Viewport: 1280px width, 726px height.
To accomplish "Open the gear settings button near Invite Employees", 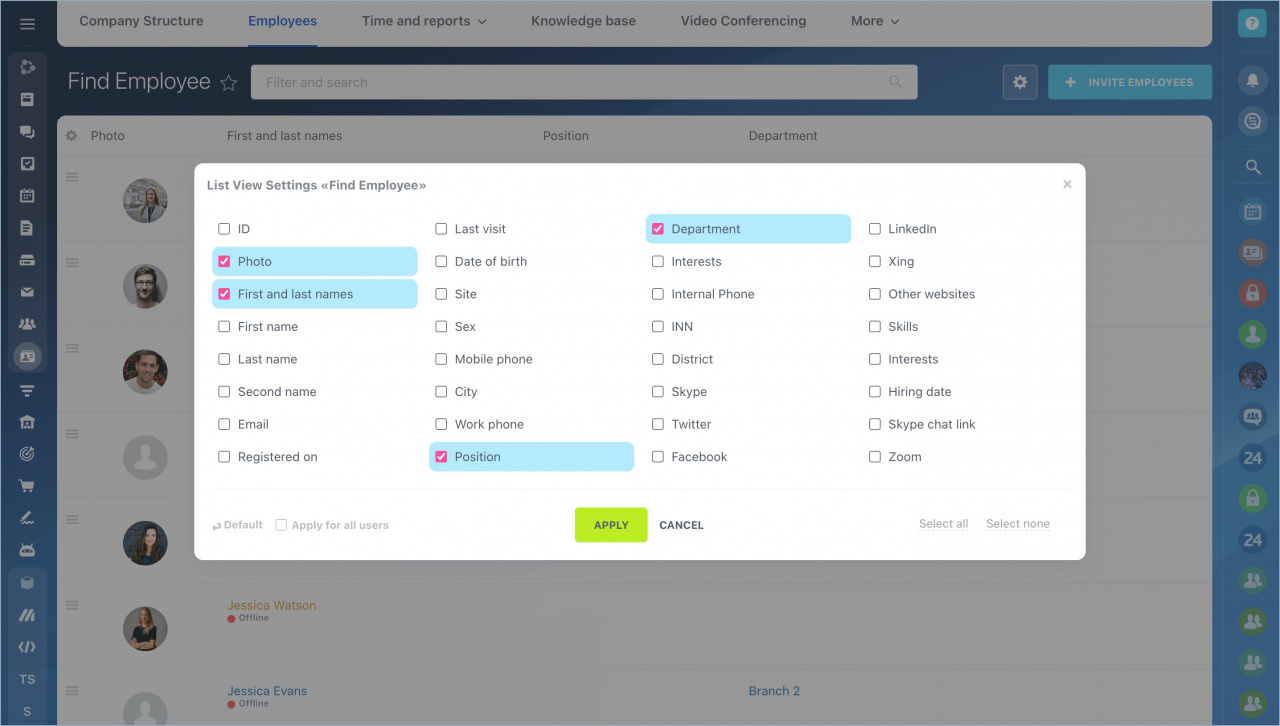I will tap(1020, 82).
